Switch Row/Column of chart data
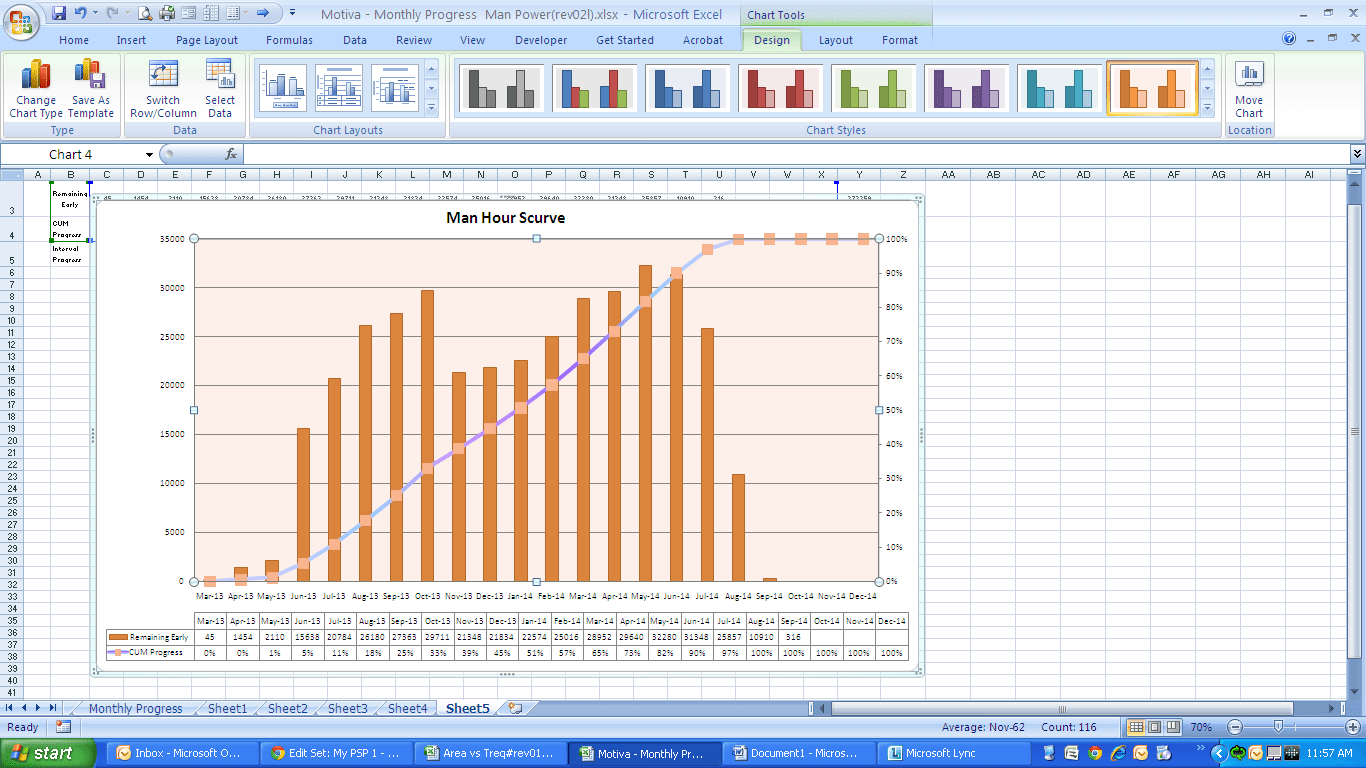1366x768 pixels. click(163, 88)
